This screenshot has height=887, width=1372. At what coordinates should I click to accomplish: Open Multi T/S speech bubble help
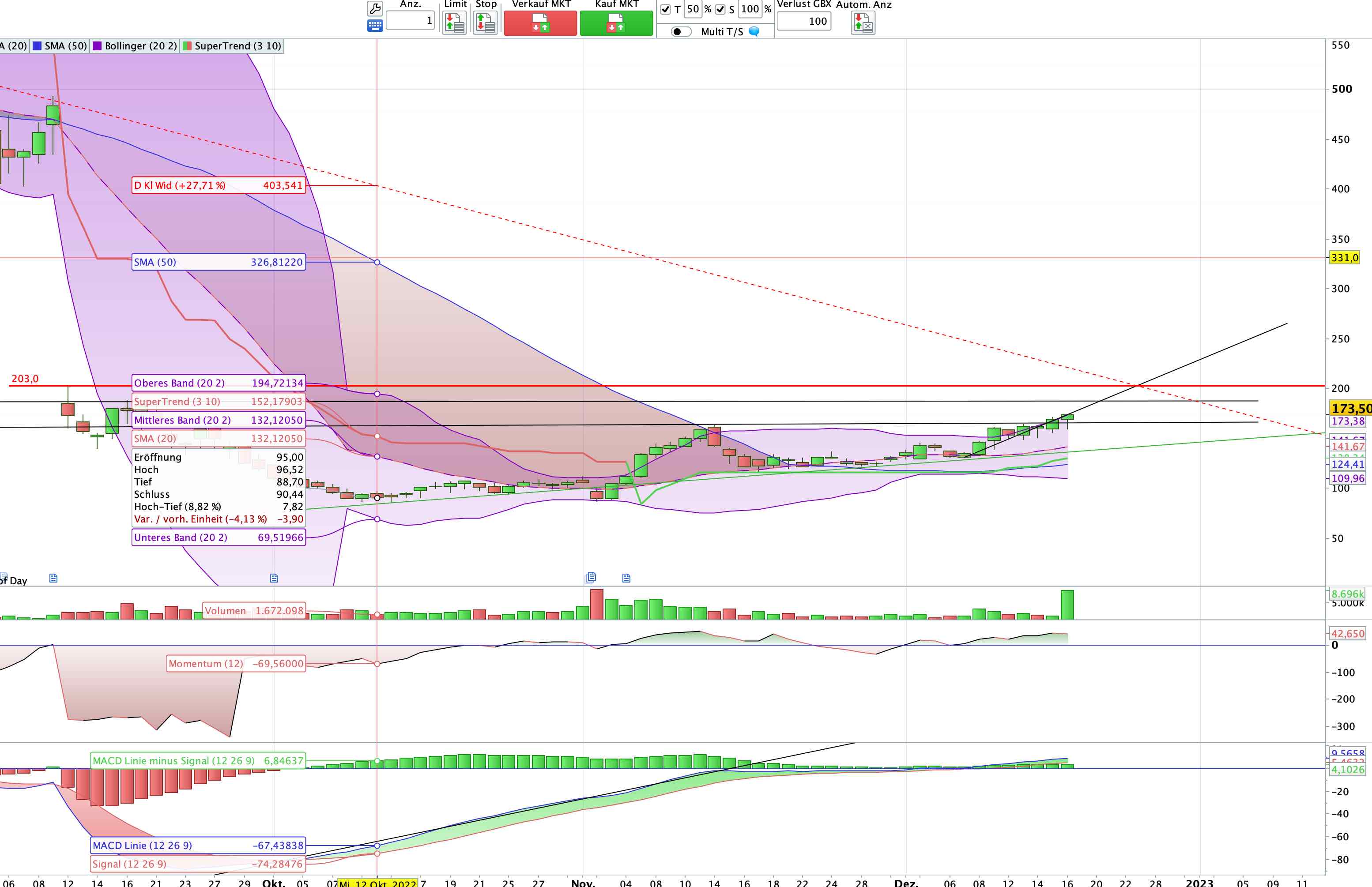pyautogui.click(x=754, y=32)
